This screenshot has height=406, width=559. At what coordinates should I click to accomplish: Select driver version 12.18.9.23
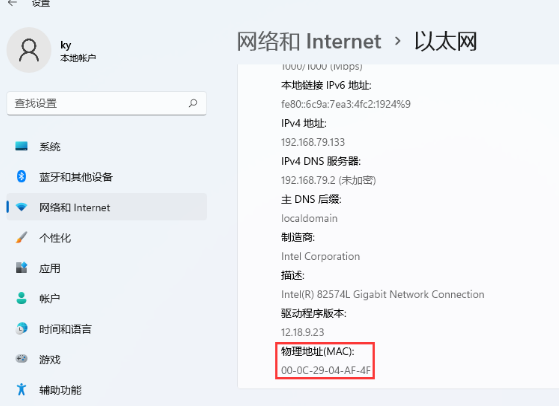(x=303, y=332)
